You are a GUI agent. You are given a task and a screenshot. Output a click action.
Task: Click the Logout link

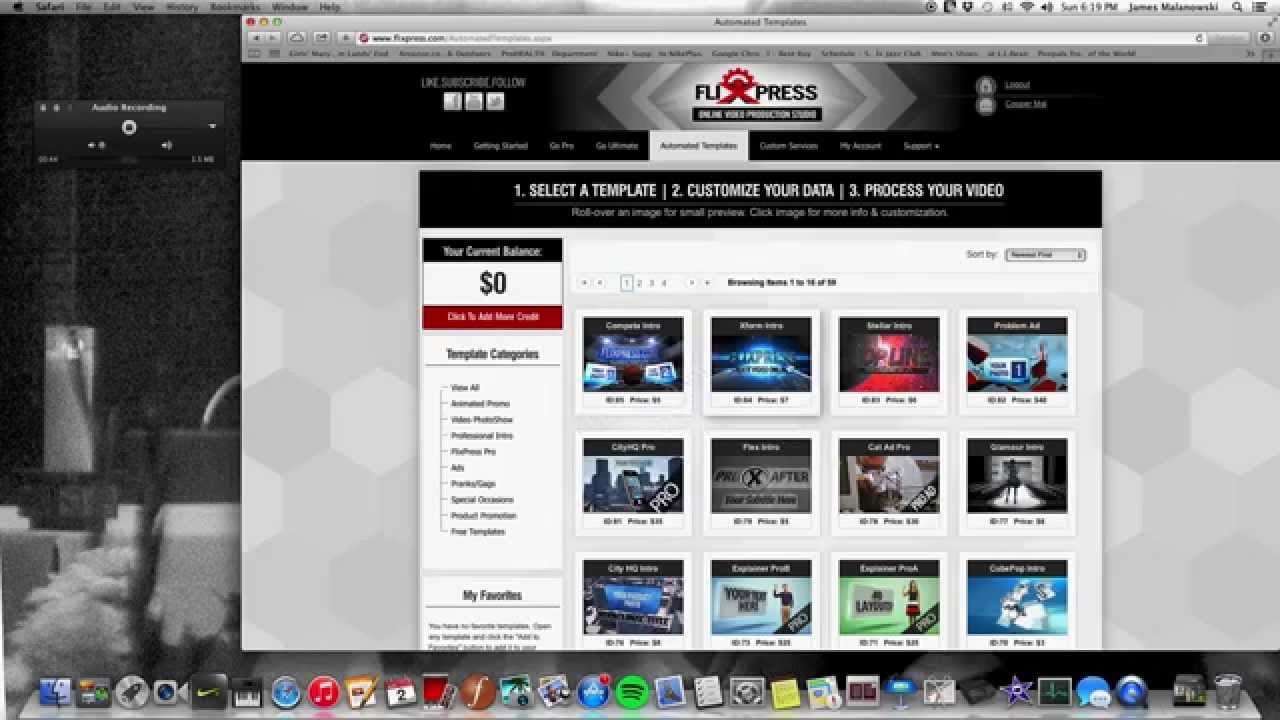click(x=1017, y=86)
